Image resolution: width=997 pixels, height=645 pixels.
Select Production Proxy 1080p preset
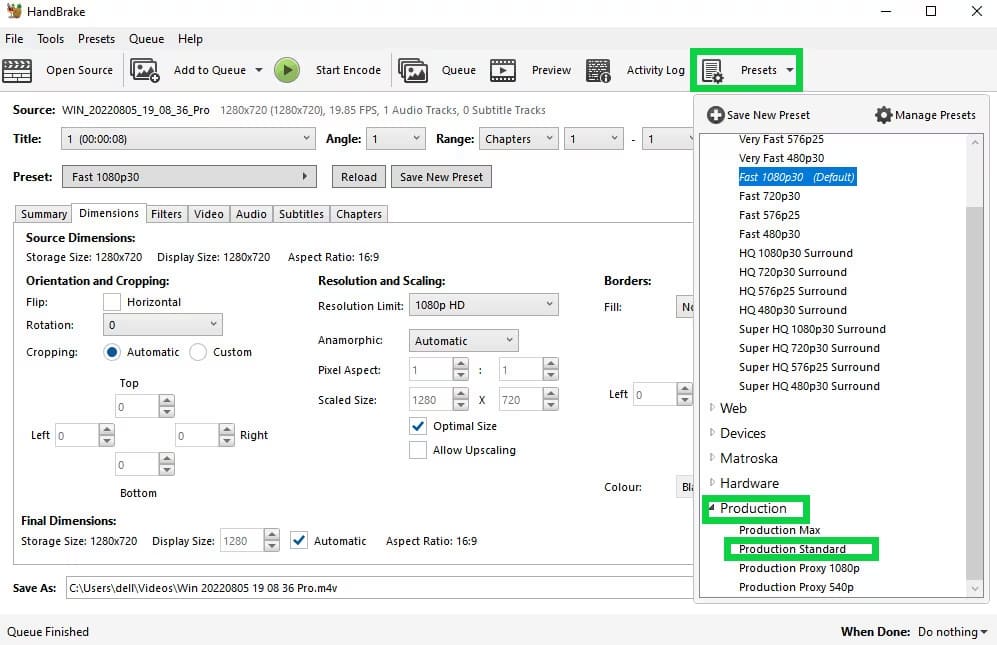pos(799,568)
